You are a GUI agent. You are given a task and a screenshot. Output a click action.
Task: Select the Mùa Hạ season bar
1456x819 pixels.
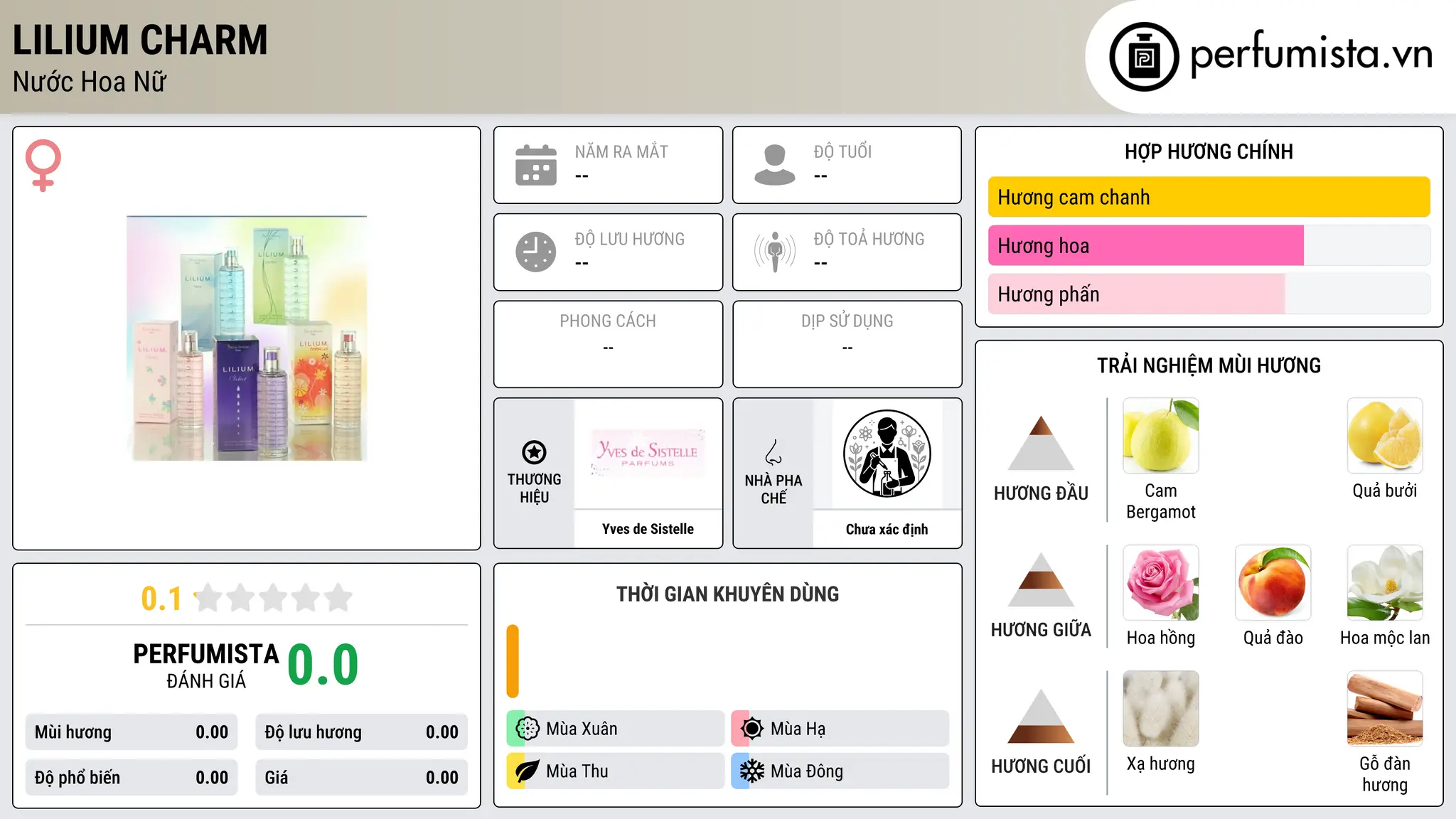click(x=840, y=729)
